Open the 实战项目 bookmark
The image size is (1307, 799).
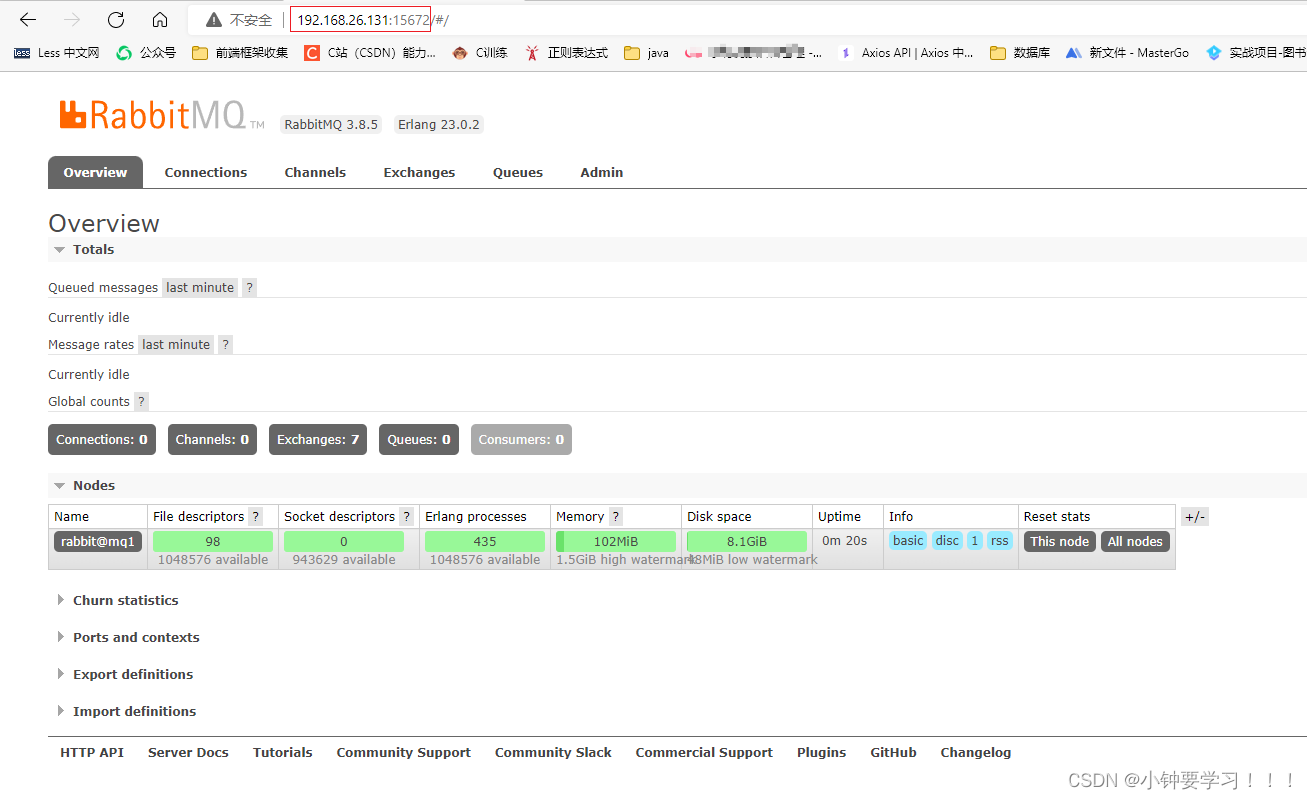(x=1256, y=53)
